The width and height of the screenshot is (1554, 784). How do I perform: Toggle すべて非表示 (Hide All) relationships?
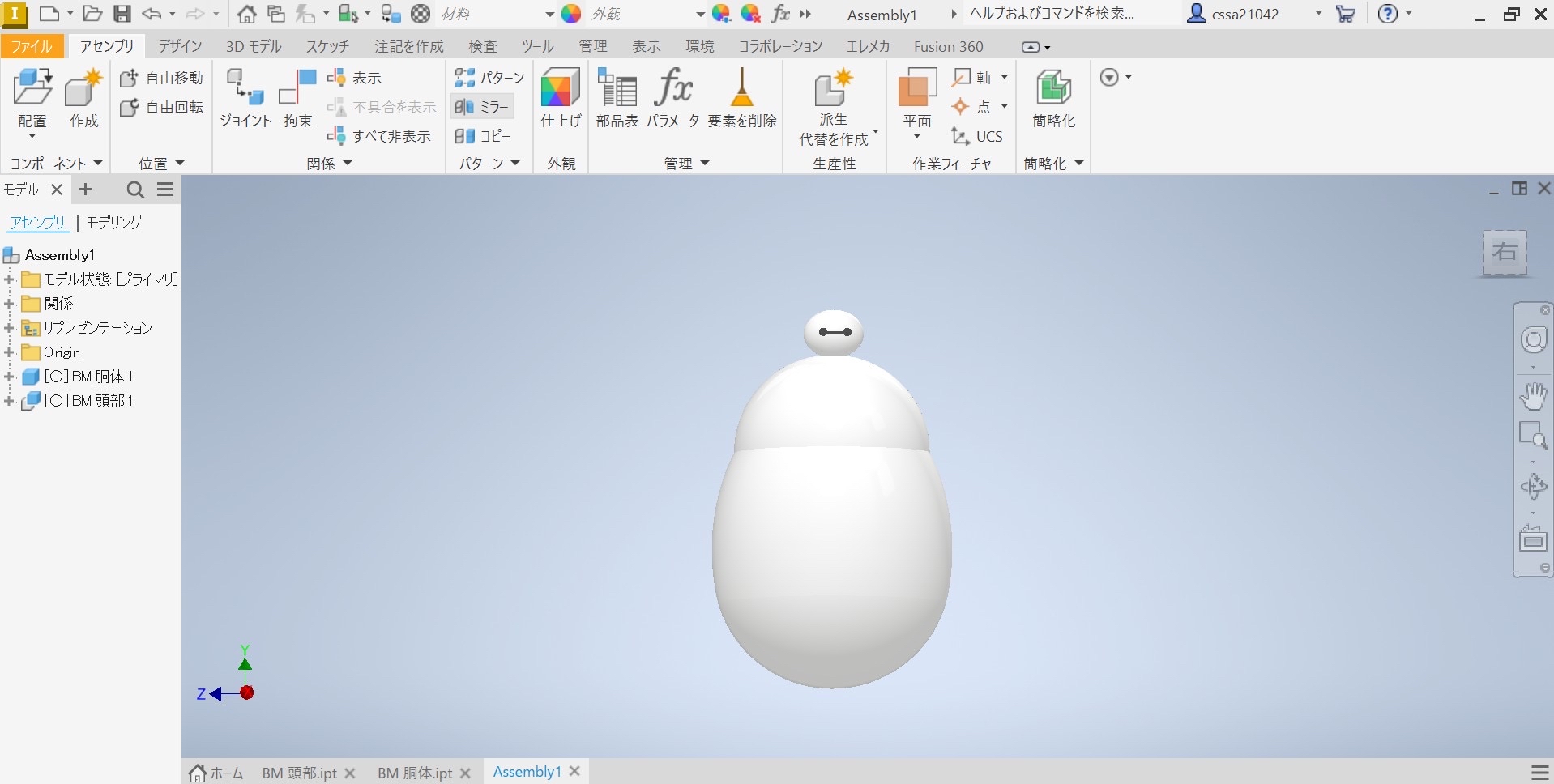click(379, 136)
